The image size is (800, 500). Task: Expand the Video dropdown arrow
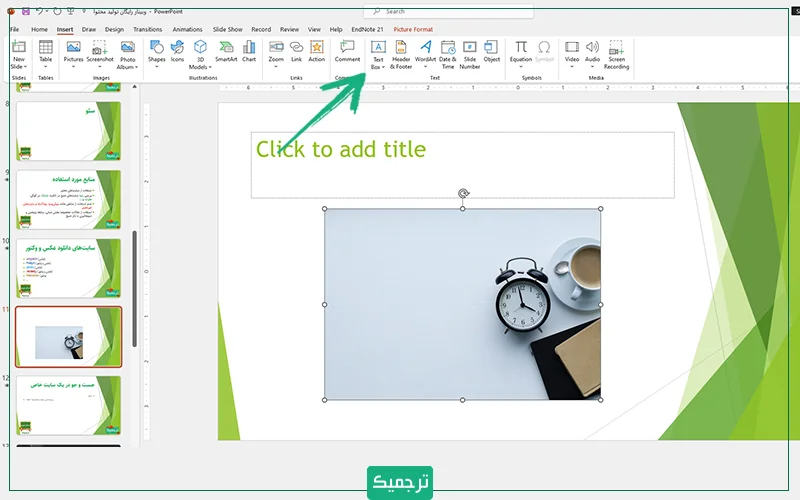[x=572, y=67]
